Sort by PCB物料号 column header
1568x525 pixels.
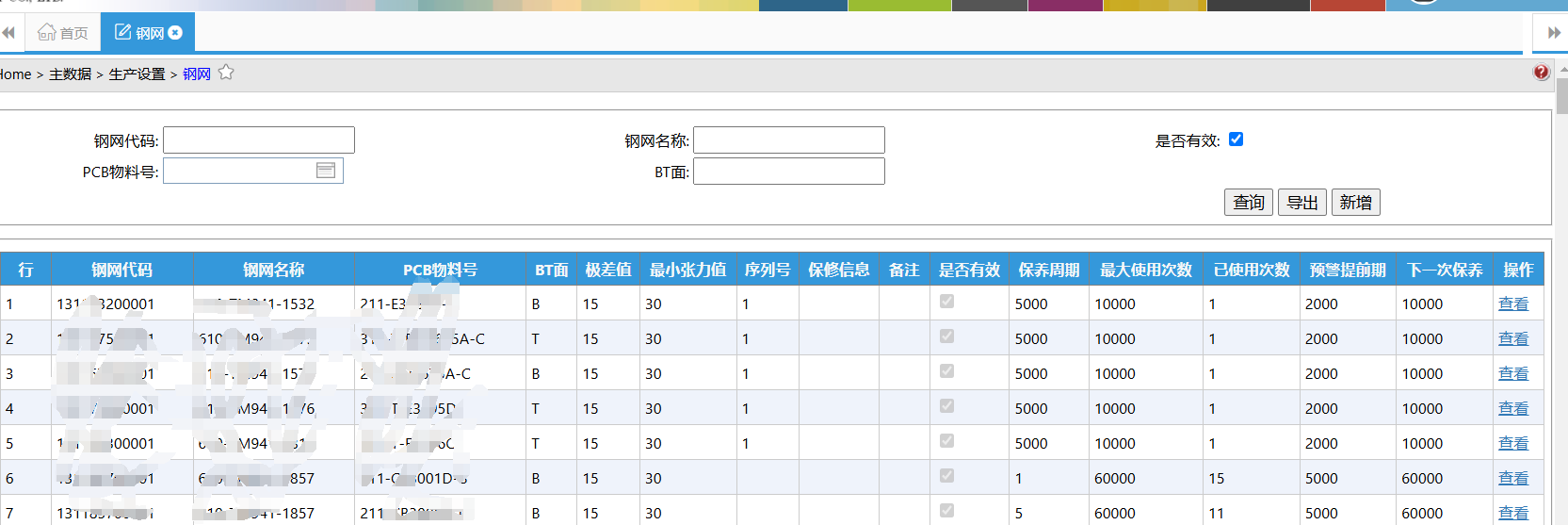point(440,270)
